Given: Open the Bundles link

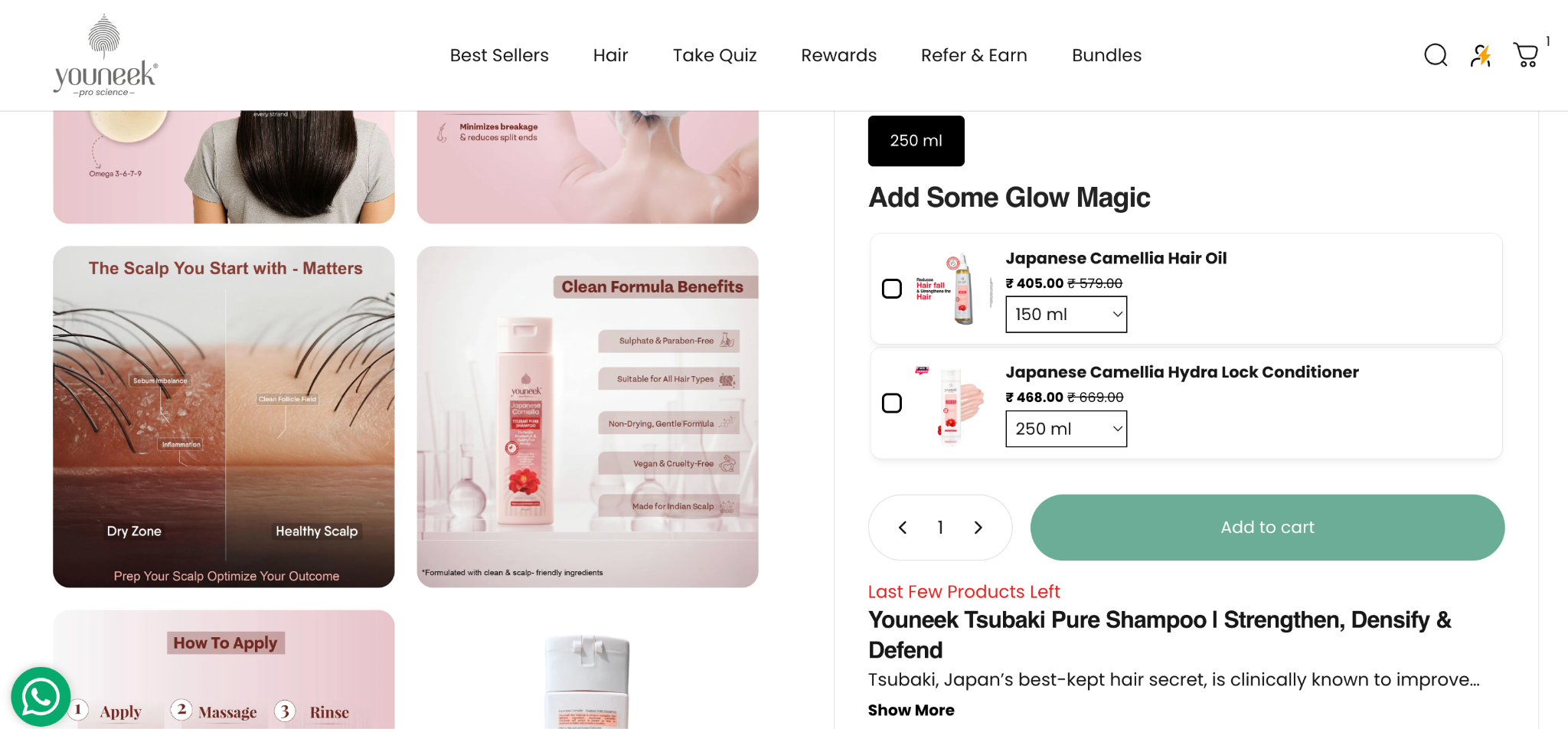Looking at the screenshot, I should pos(1106,55).
